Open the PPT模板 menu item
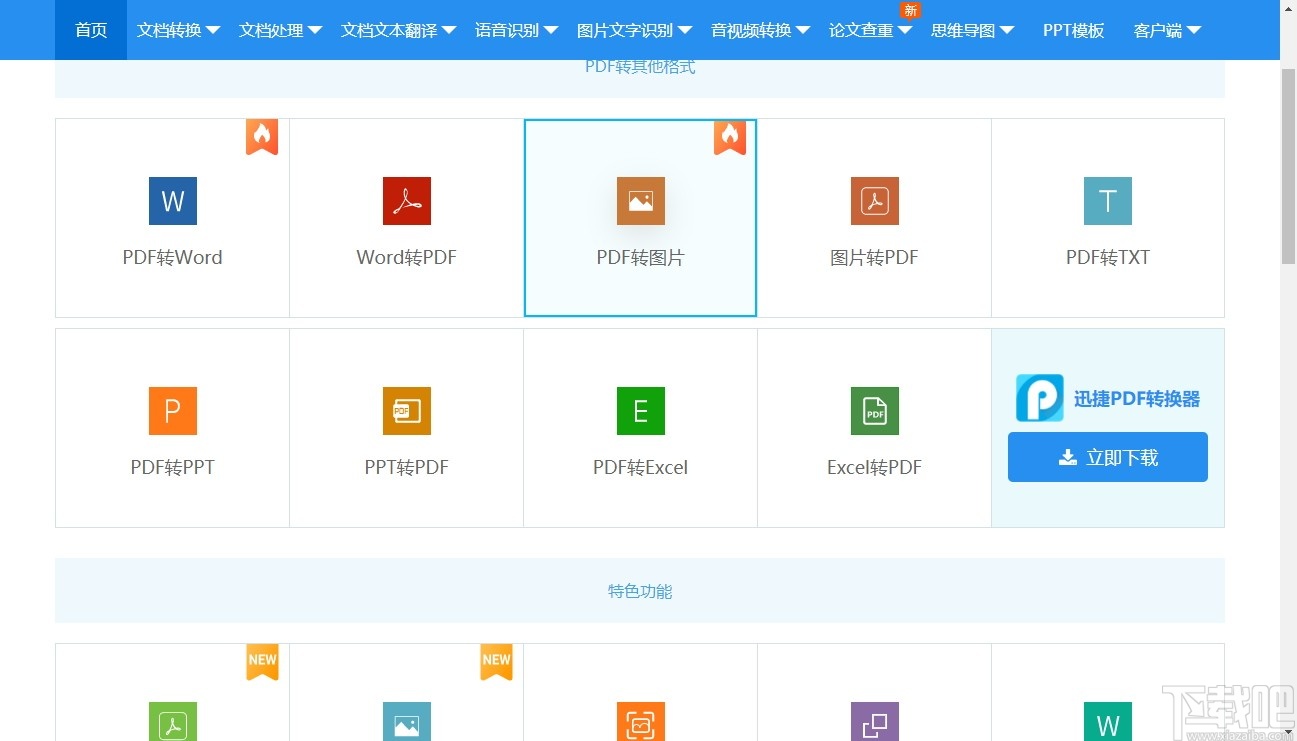 coord(1073,30)
